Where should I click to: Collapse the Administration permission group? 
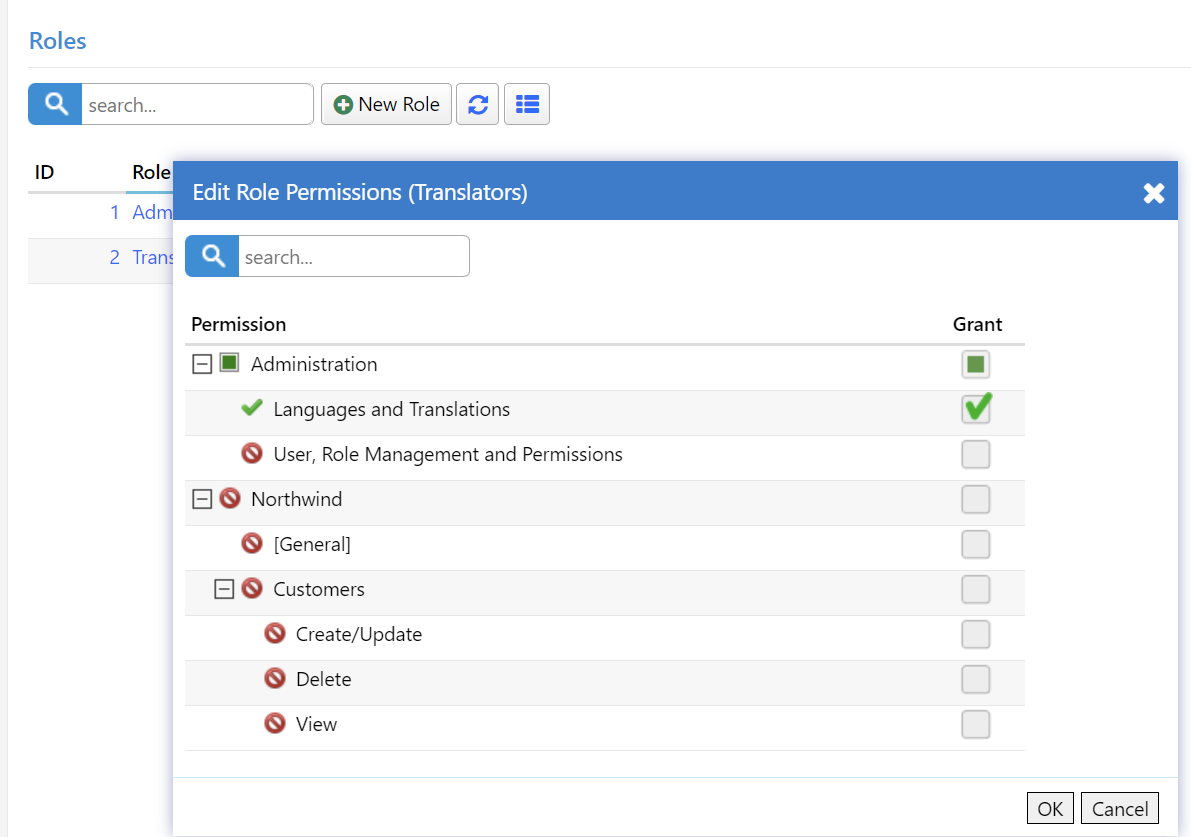coord(202,364)
